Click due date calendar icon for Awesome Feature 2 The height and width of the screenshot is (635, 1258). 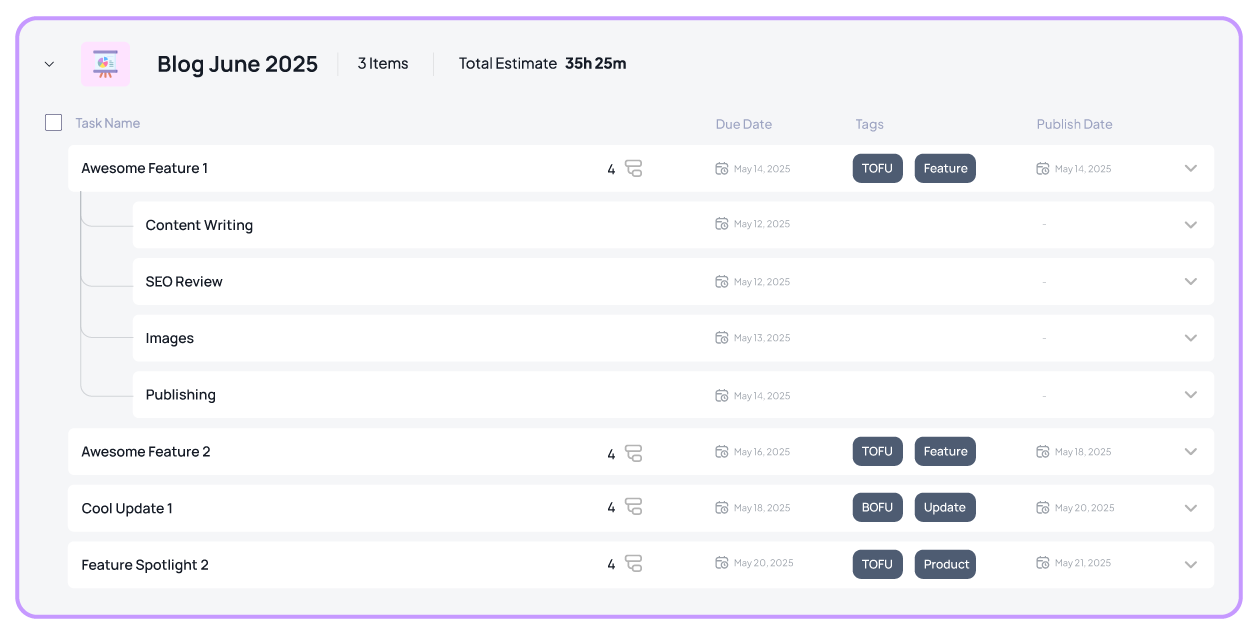coord(722,452)
